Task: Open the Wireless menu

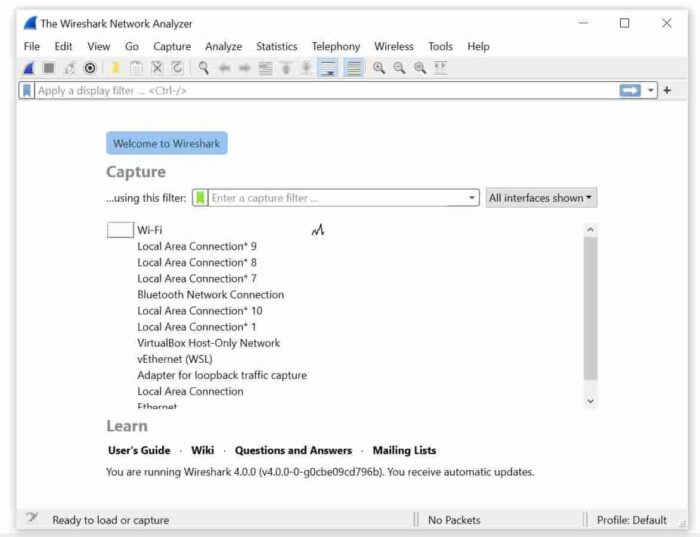Action: pos(394,46)
